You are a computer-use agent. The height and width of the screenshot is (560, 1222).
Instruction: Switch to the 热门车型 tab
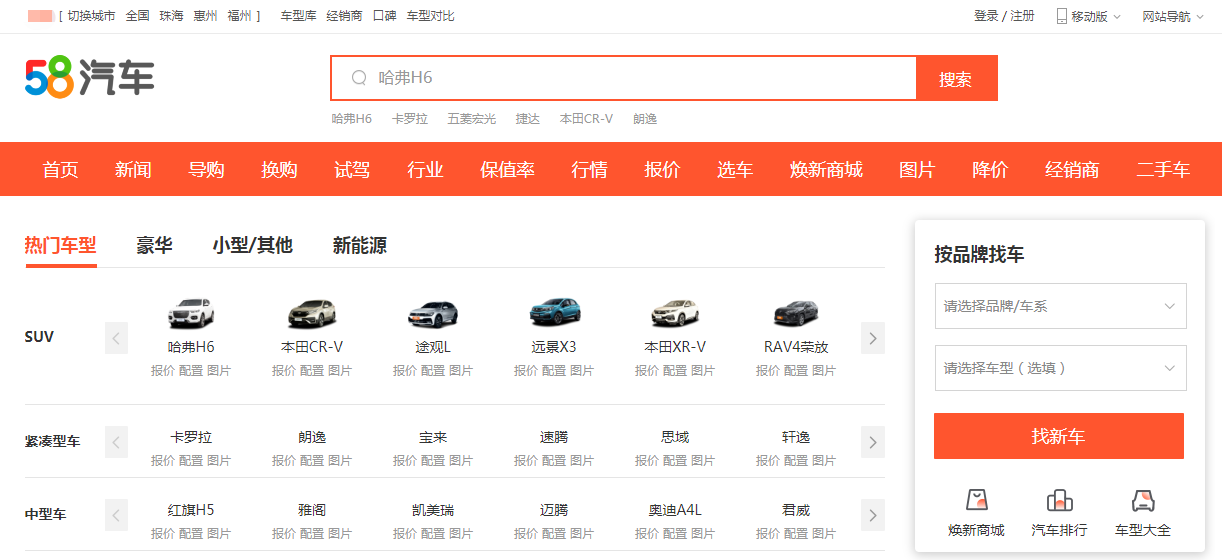point(60,246)
